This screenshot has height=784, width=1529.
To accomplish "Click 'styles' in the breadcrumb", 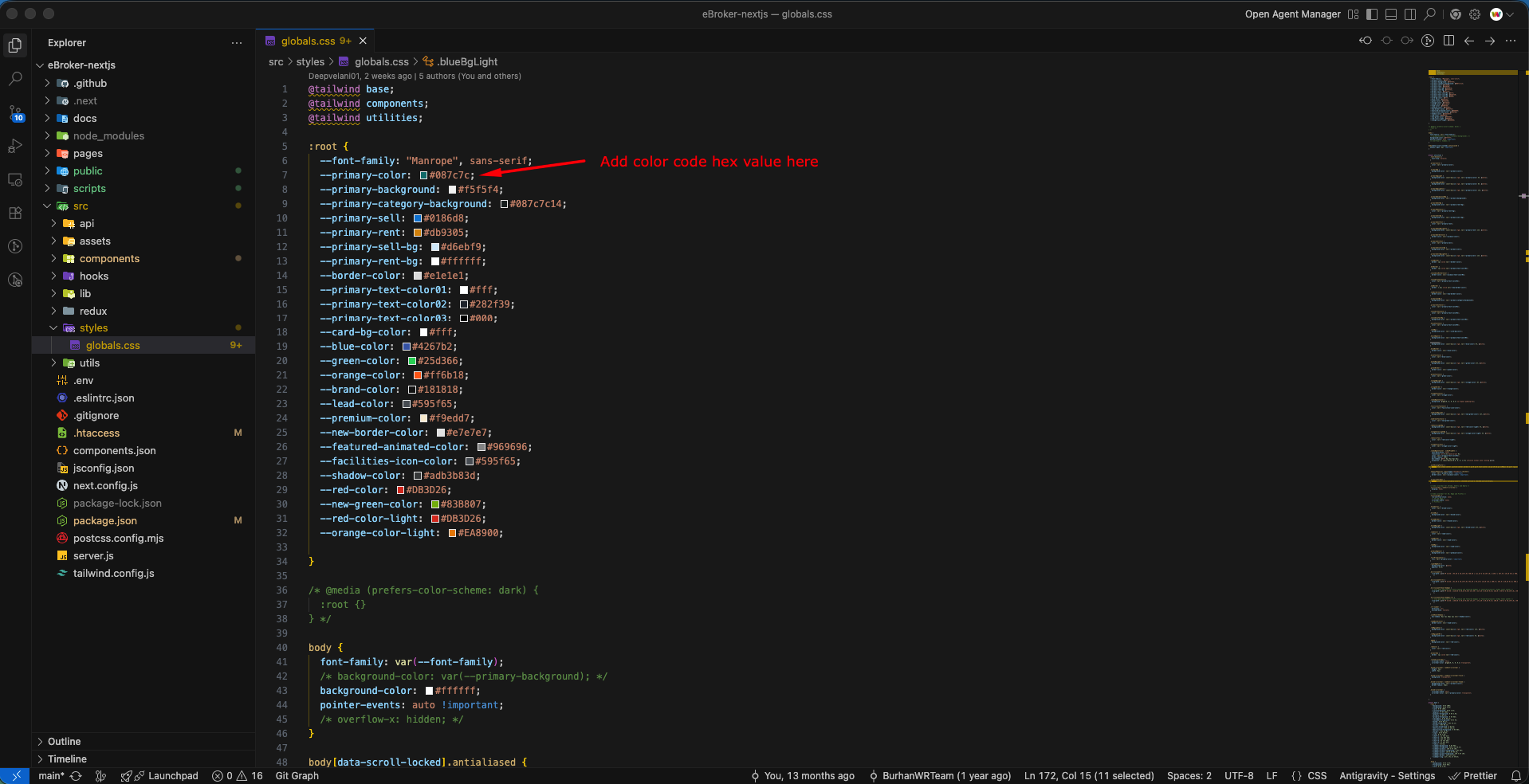I will click(310, 61).
